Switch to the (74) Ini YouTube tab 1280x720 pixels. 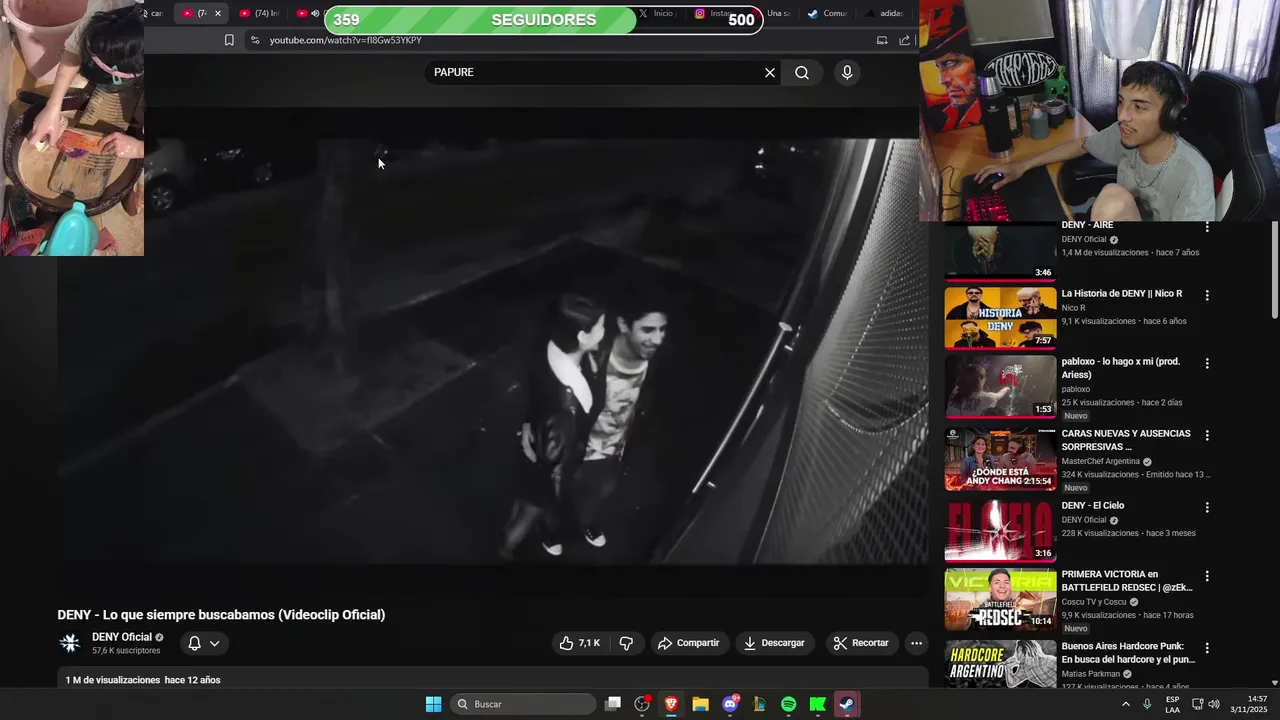(259, 13)
